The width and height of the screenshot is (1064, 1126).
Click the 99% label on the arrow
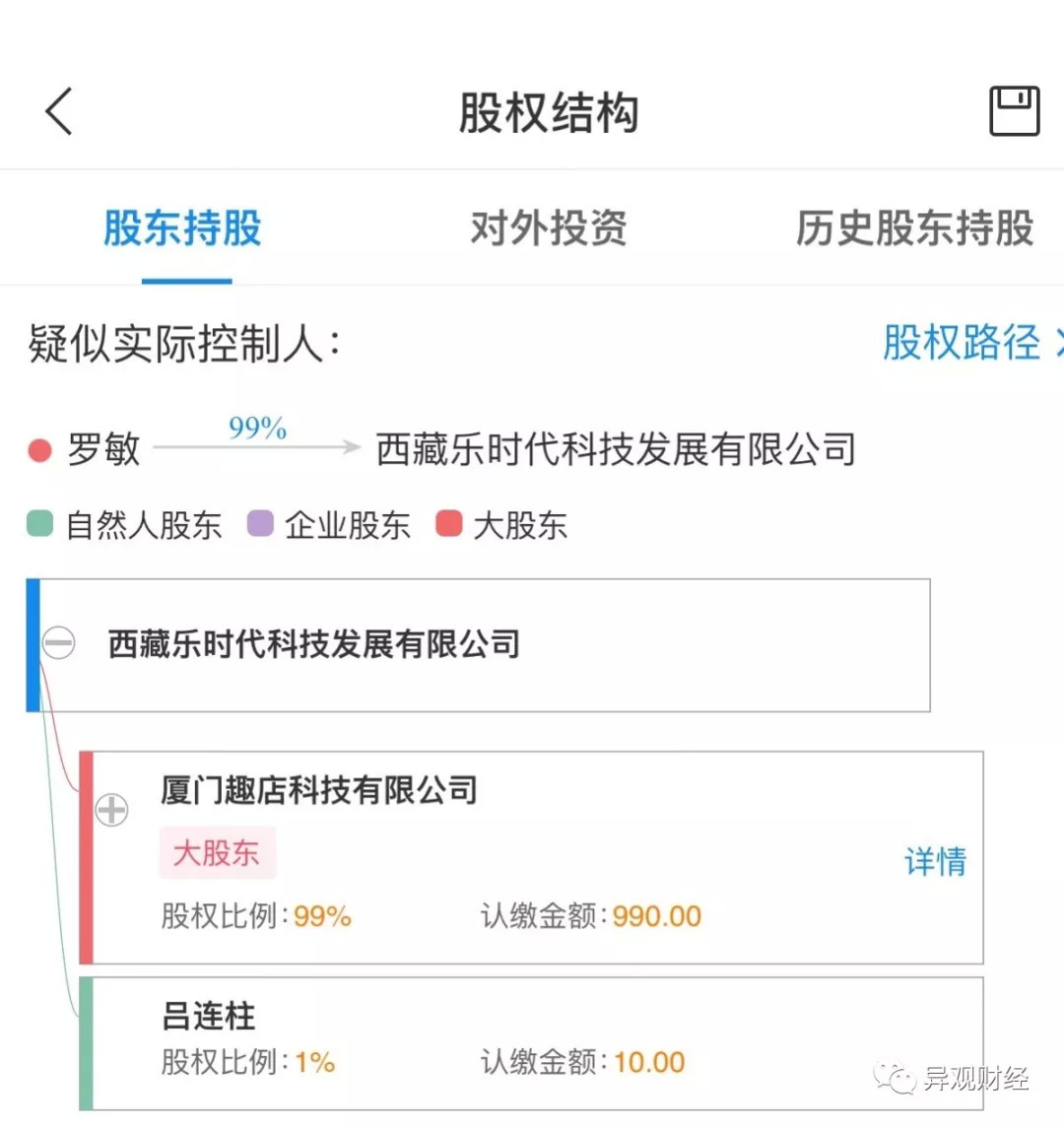click(x=257, y=429)
